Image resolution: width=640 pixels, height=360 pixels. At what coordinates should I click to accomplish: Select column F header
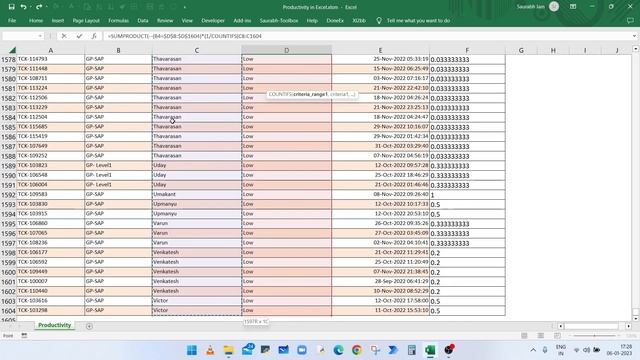pyautogui.click(x=467, y=50)
